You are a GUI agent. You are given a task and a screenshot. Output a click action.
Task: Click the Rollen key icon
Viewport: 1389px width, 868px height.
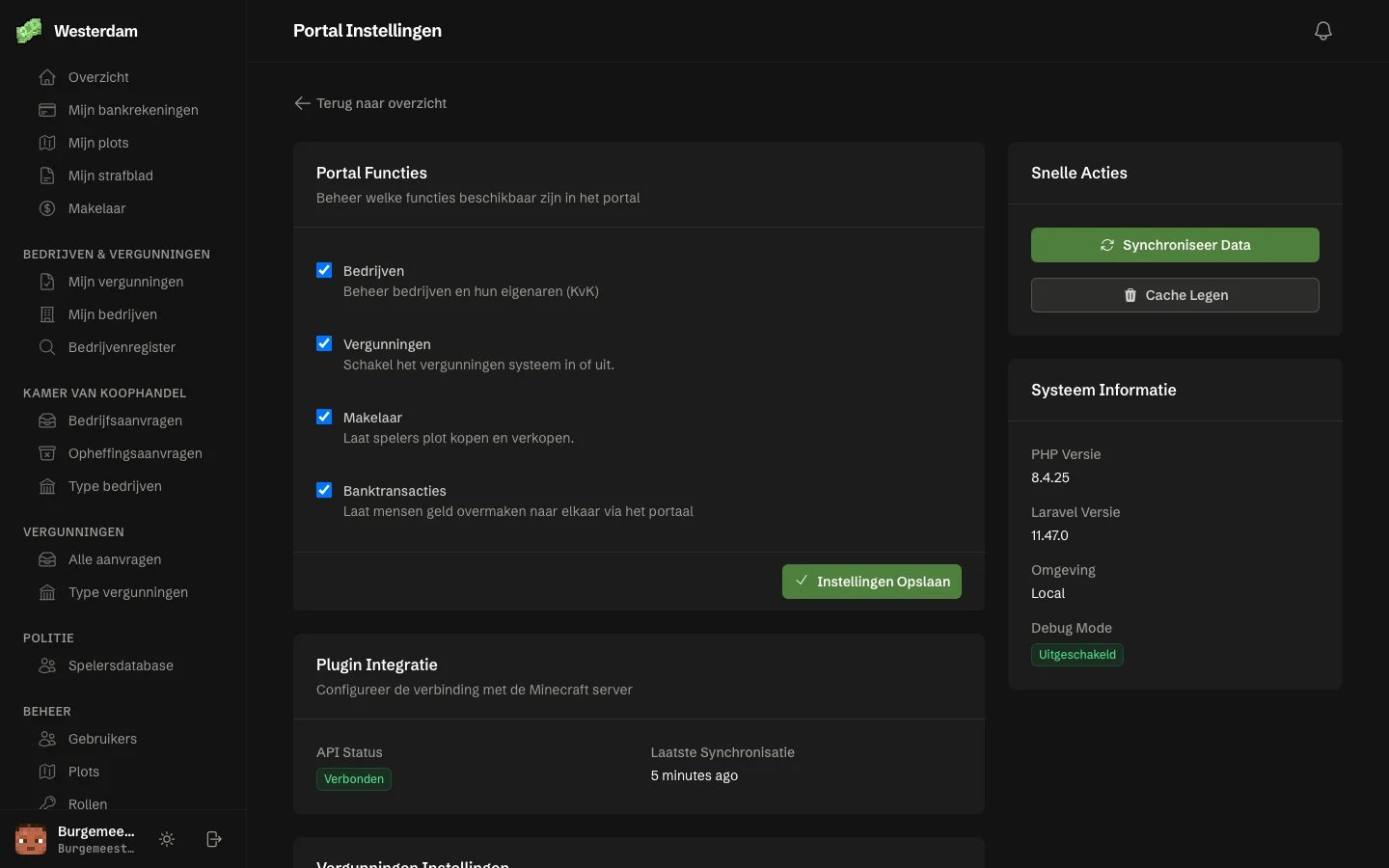47,803
